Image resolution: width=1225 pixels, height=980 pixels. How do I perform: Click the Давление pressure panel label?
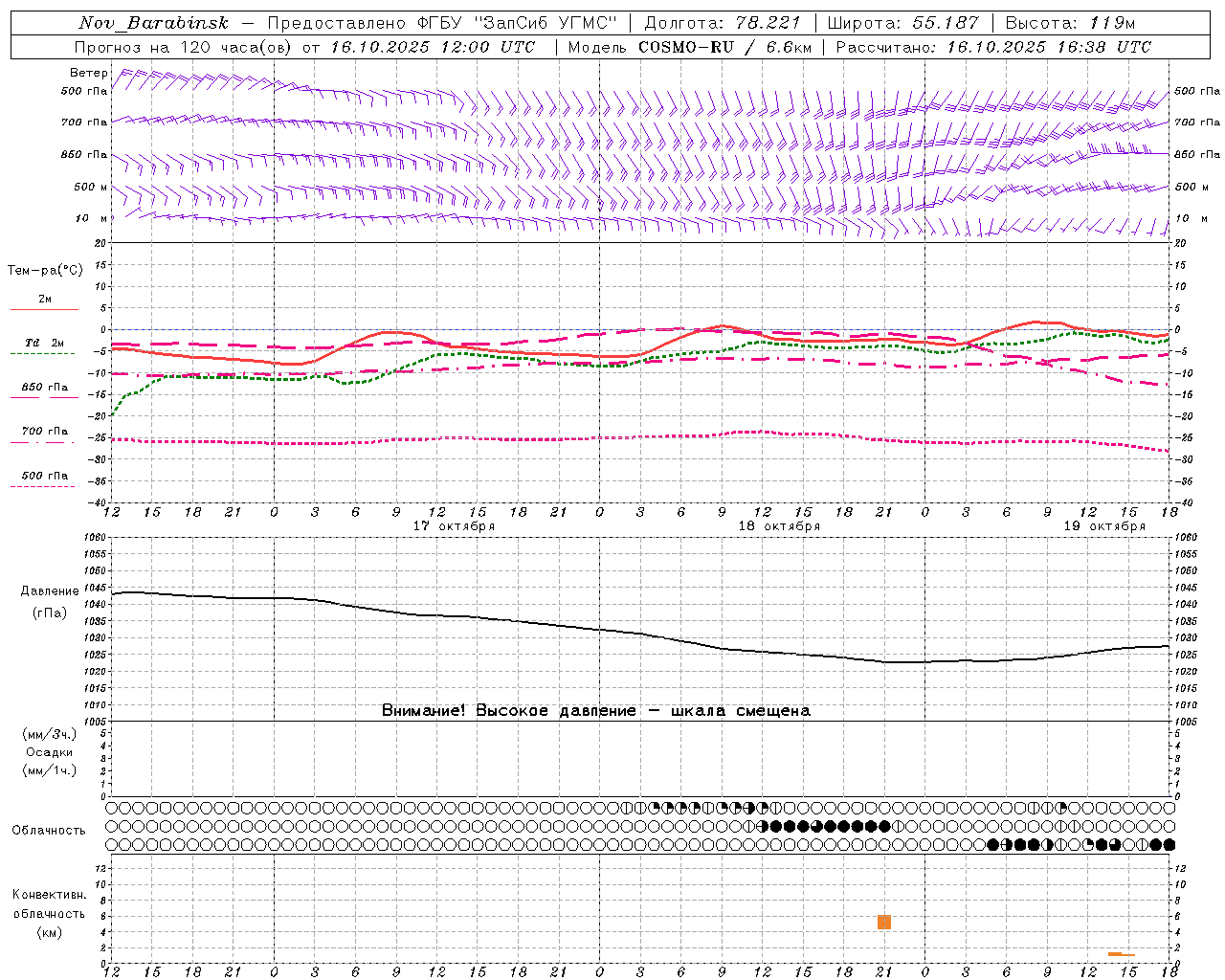pyautogui.click(x=51, y=591)
